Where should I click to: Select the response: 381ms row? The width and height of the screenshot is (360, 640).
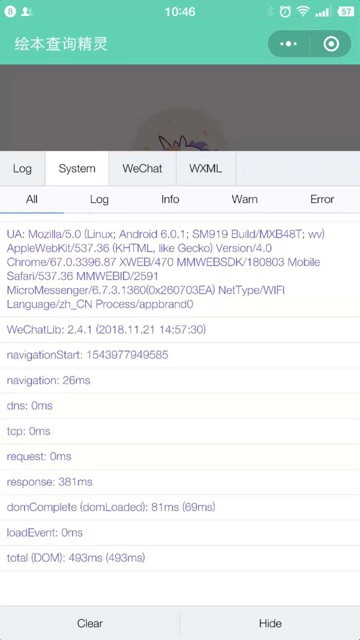pos(180,482)
